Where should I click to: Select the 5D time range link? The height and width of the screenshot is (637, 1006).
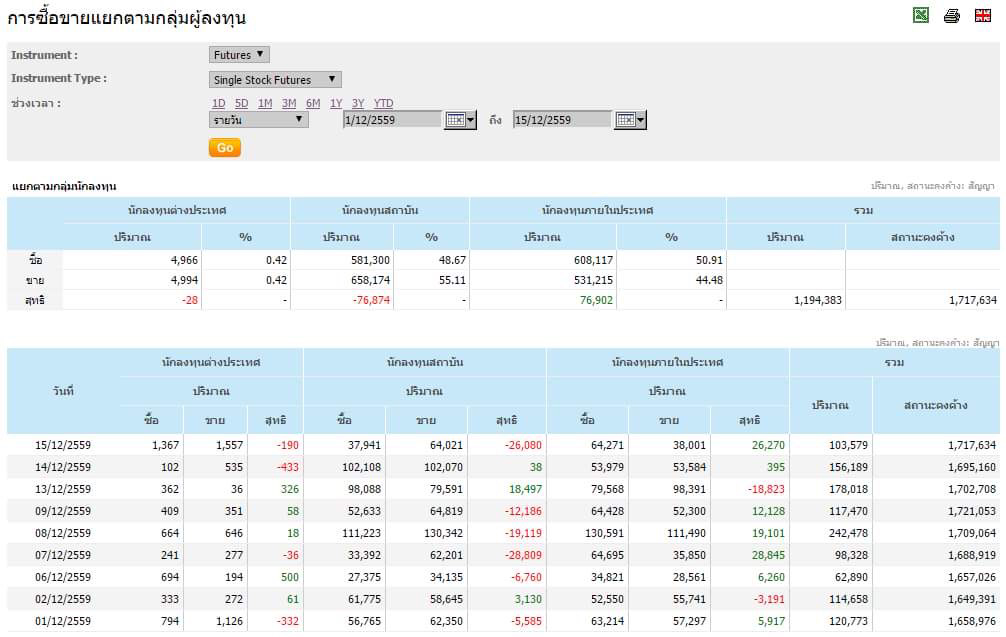tap(241, 103)
